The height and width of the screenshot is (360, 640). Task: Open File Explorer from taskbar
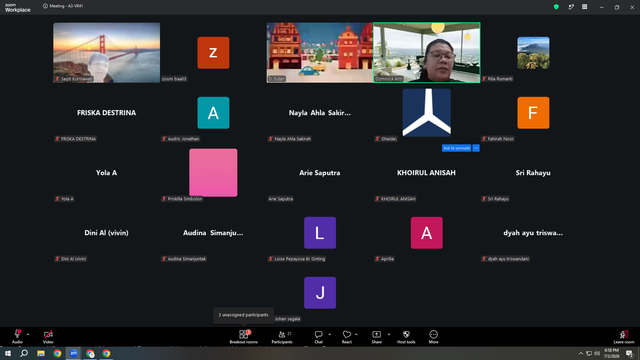[41, 353]
